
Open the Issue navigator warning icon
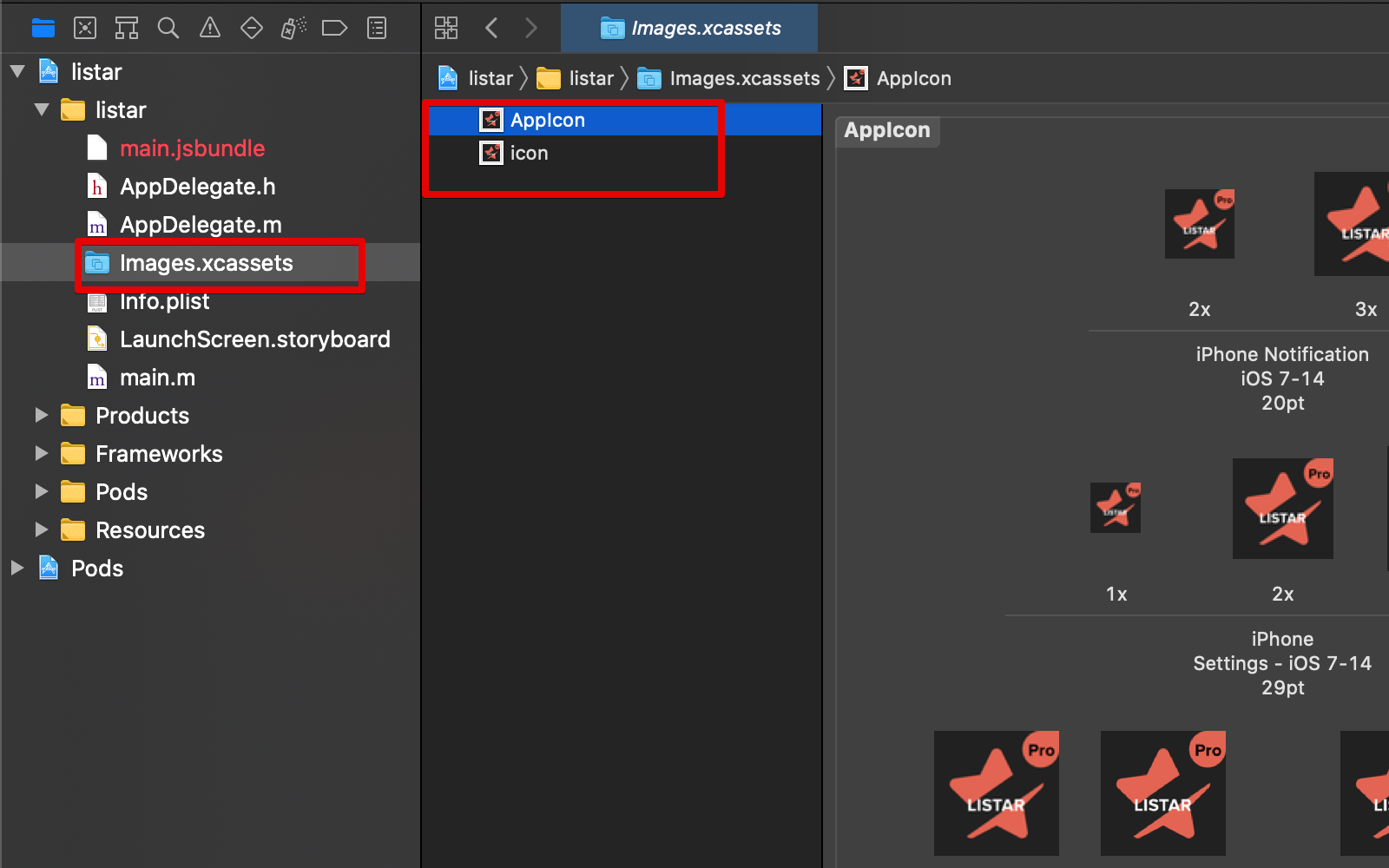point(210,29)
